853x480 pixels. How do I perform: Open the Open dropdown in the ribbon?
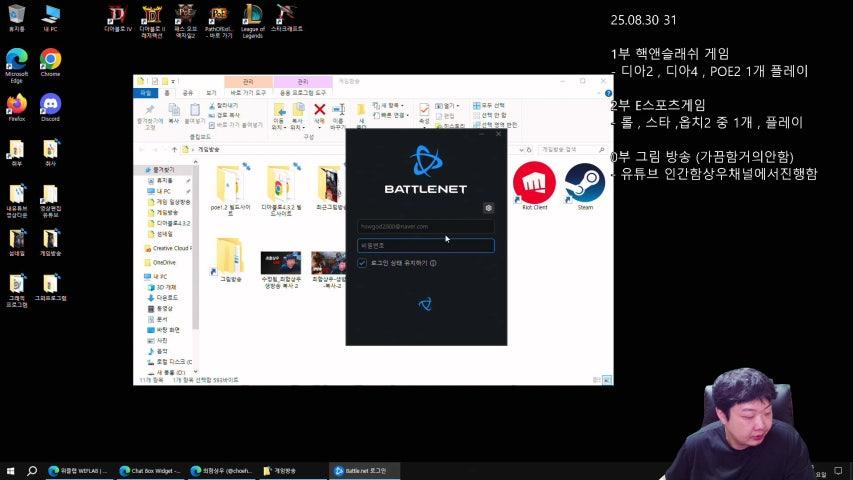click(447, 106)
